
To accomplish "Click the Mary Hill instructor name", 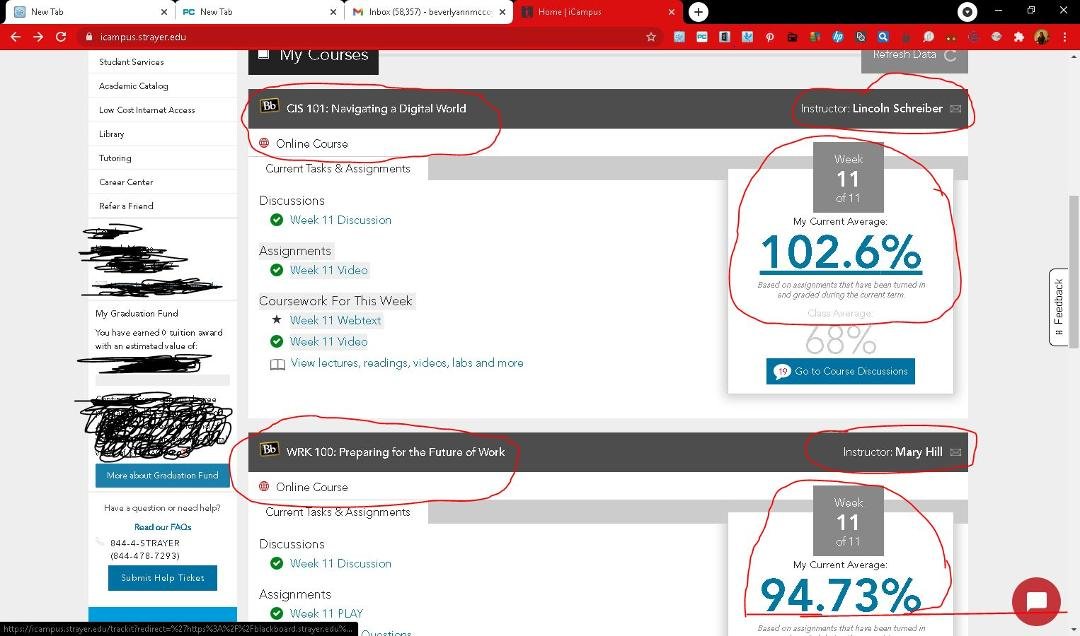I will coord(919,452).
